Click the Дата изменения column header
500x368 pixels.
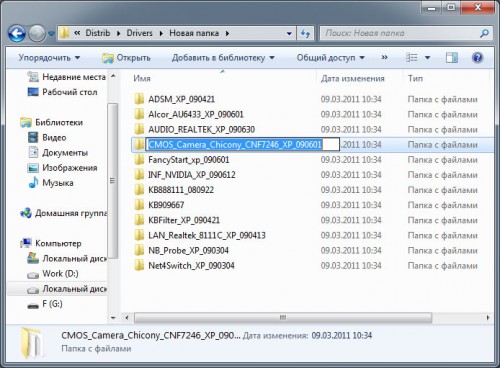click(353, 78)
